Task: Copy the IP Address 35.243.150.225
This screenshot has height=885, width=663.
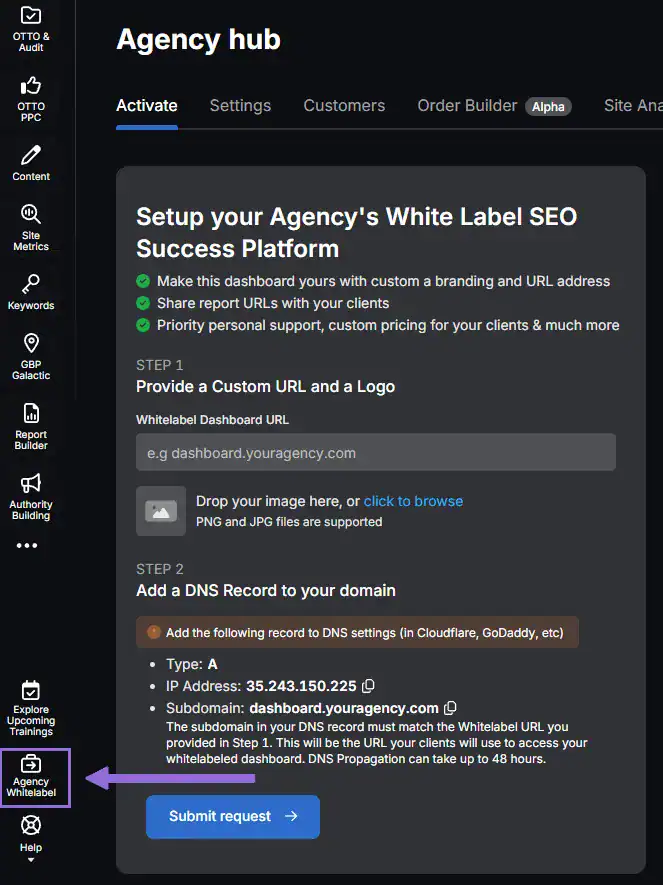Action: 368,687
